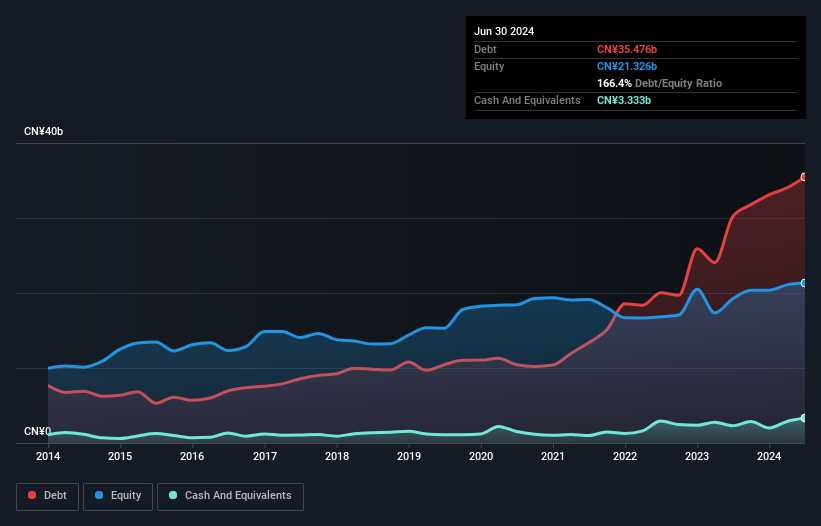Select the teal Cash endpoint marker on chart
Image resolution: width=821 pixels, height=526 pixels.
click(x=804, y=418)
